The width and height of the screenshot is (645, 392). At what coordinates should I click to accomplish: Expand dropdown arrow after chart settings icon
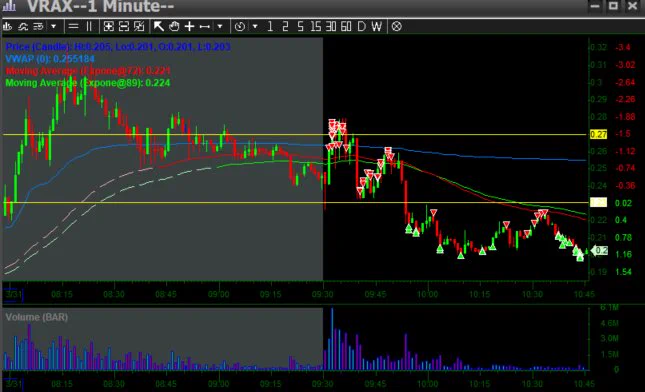pyautogui.click(x=53, y=27)
